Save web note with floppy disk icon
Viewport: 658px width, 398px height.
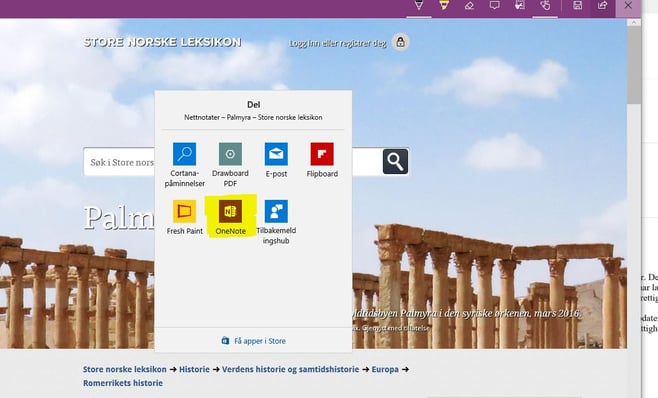pyautogui.click(x=578, y=6)
